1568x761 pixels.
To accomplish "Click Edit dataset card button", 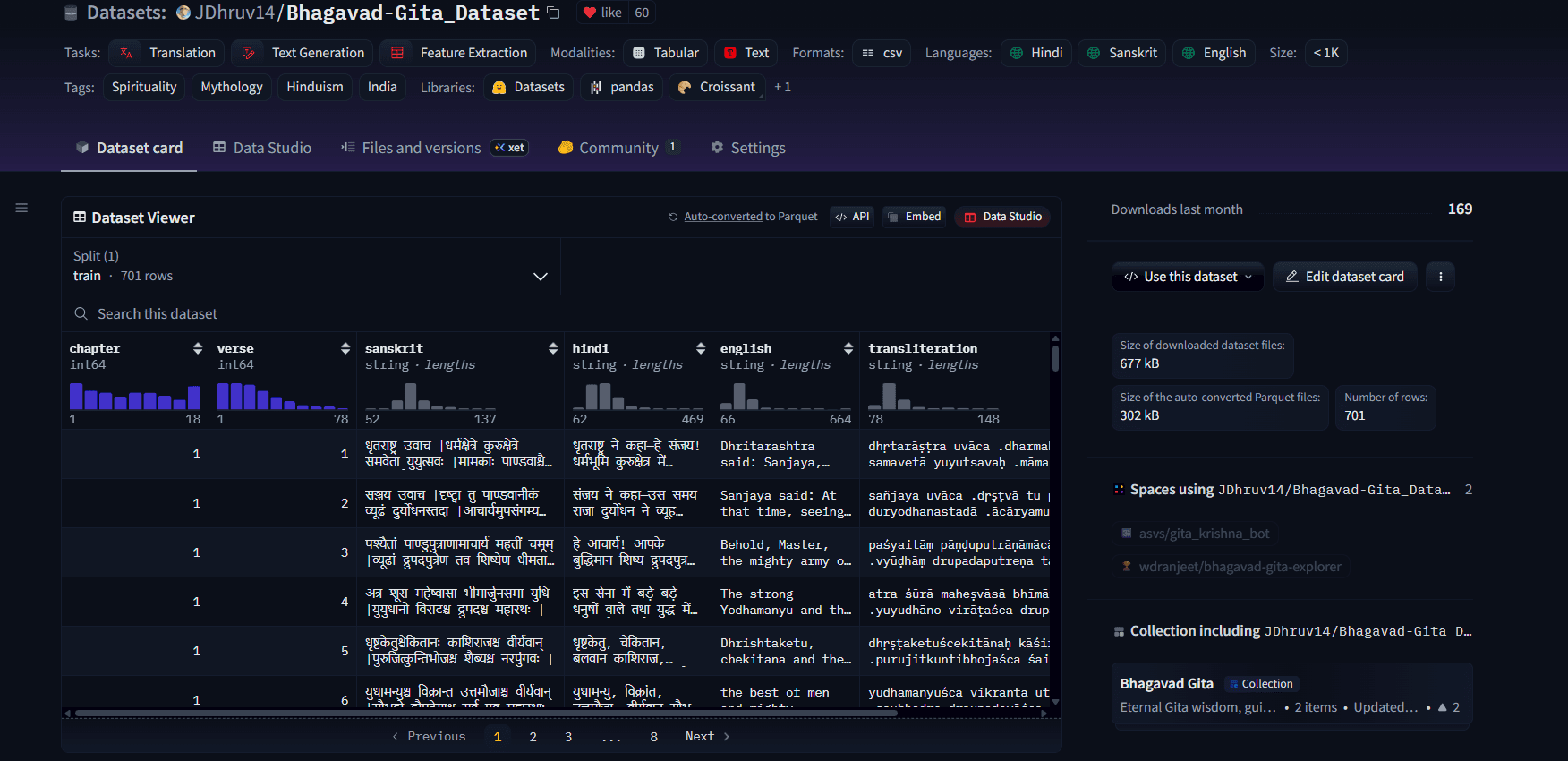I will [x=1345, y=277].
